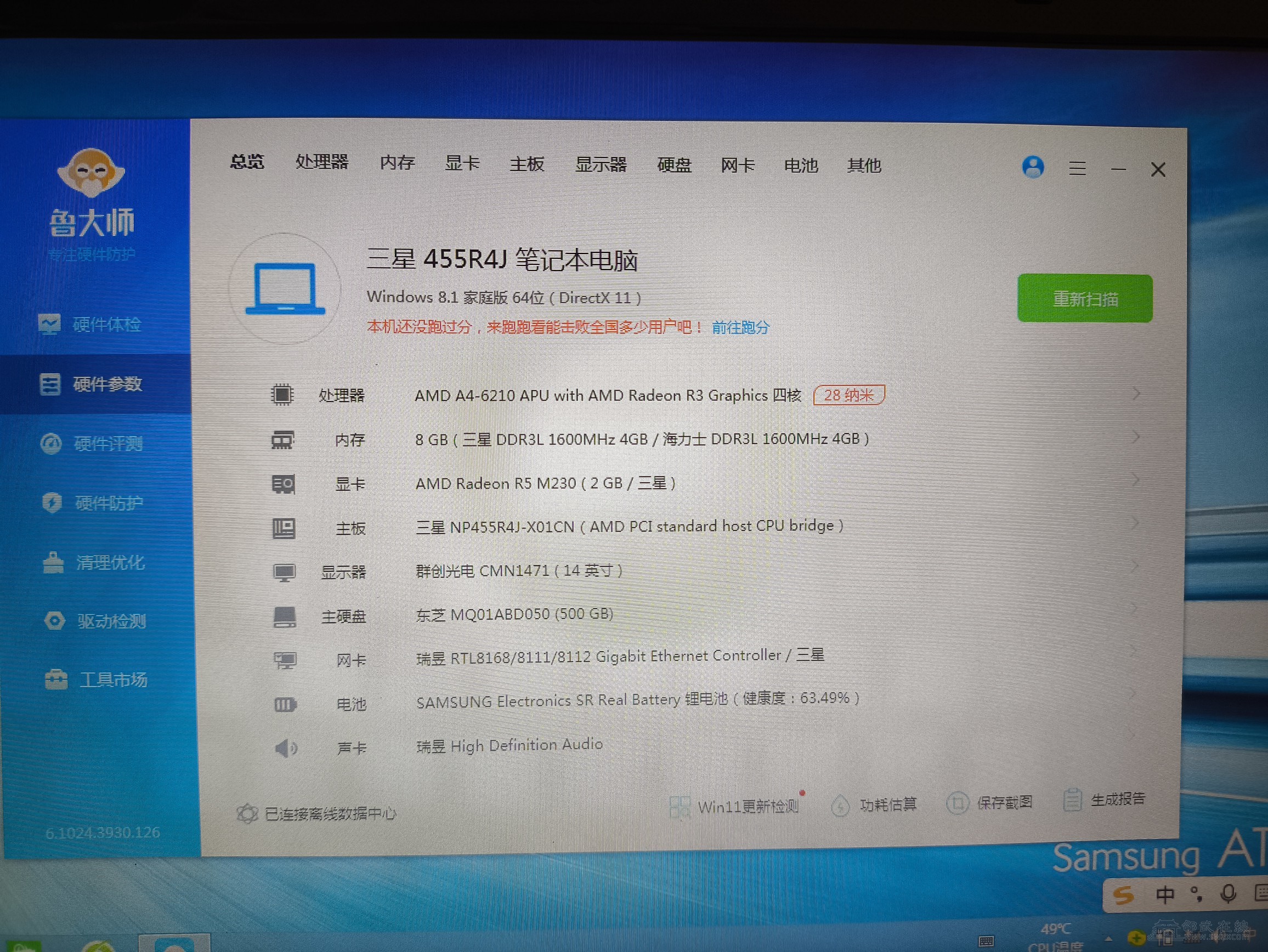Expand the 显卡 row arrow

click(x=1136, y=480)
